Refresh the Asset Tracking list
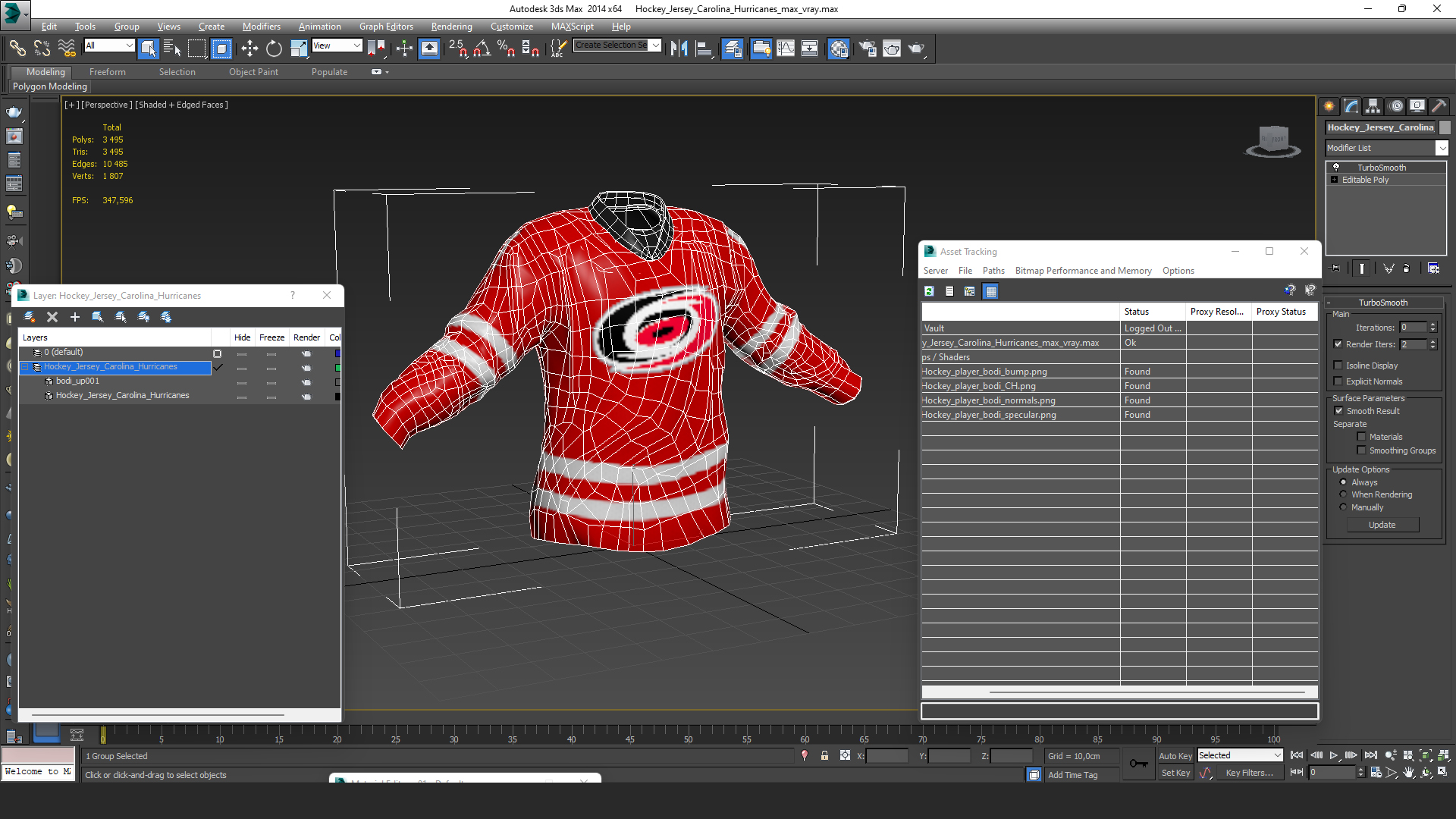Image resolution: width=1456 pixels, height=819 pixels. [929, 291]
